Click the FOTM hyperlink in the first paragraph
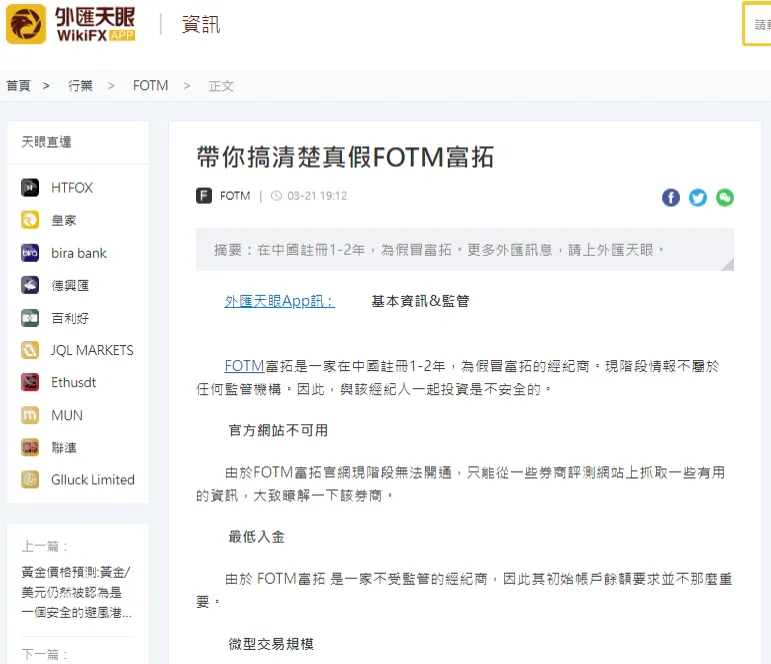Screen dimensions: 771x664 click(244, 366)
